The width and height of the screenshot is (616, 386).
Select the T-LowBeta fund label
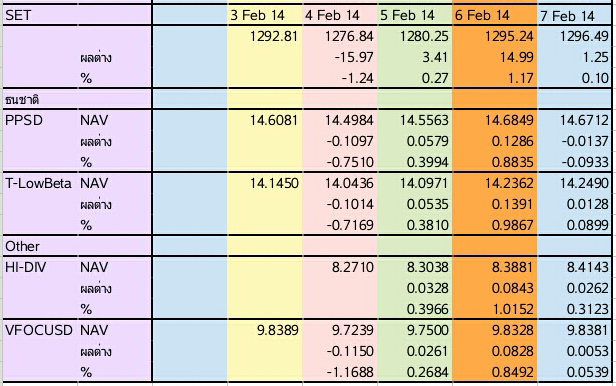pos(40,183)
